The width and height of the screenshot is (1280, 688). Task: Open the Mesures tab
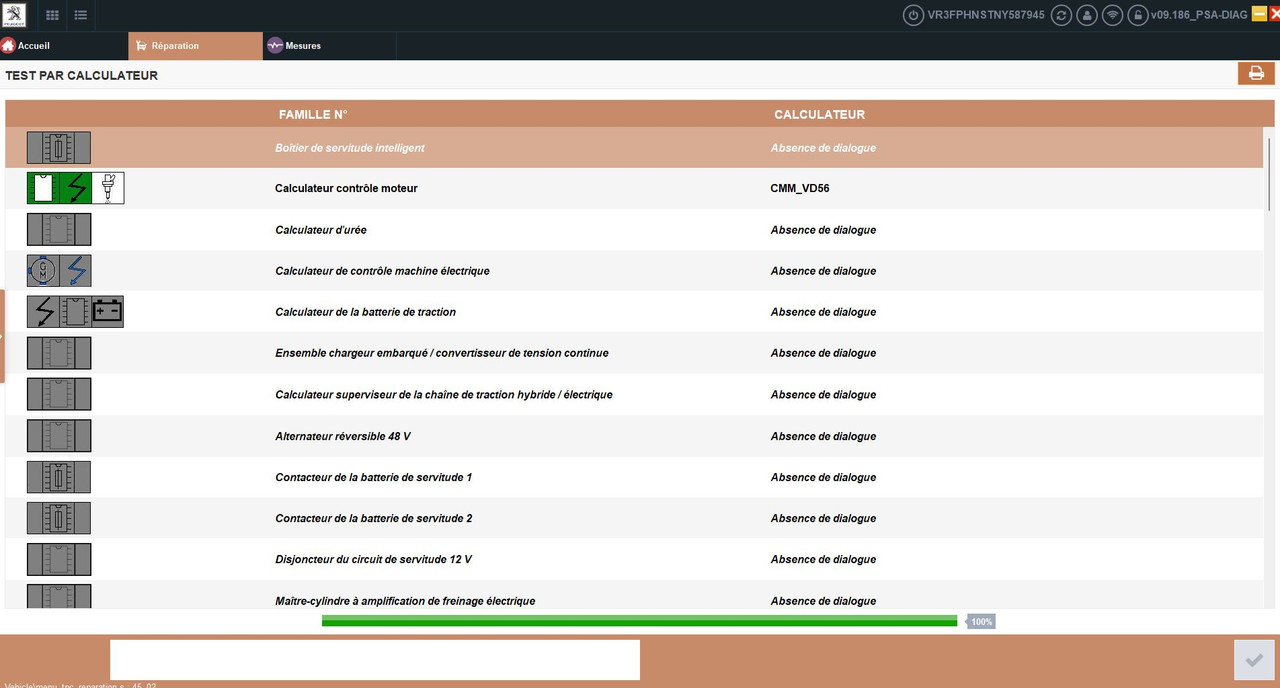[x=330, y=45]
